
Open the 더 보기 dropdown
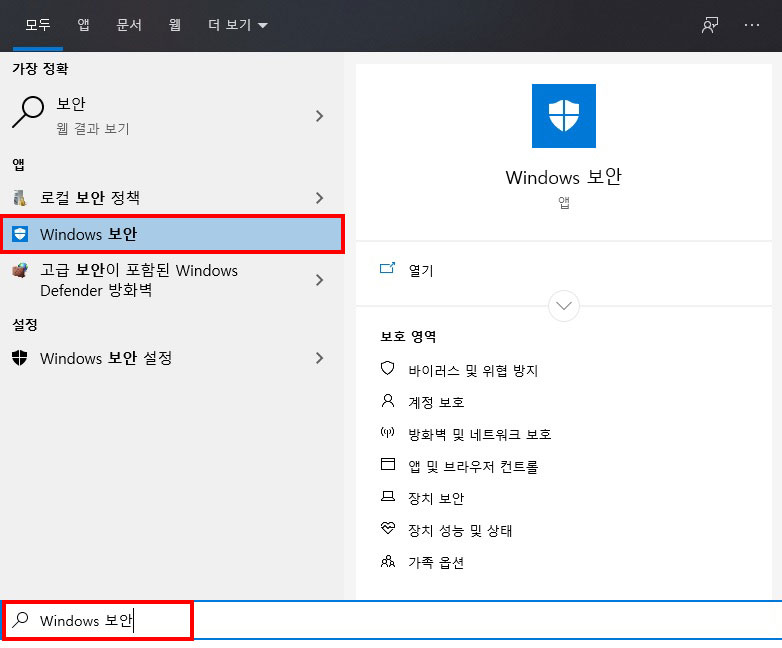(238, 25)
